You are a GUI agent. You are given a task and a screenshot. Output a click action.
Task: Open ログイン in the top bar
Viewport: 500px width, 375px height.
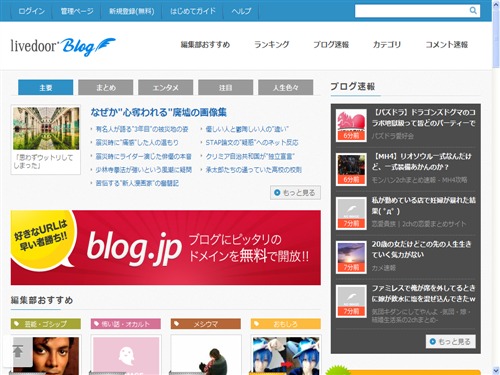click(x=32, y=11)
